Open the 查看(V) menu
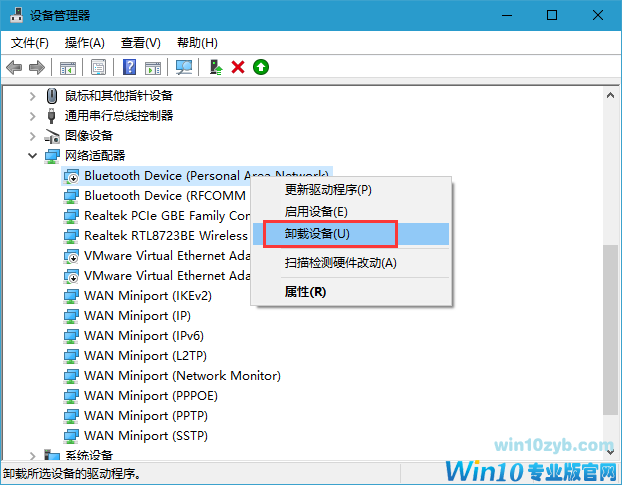Screen dimensions: 622x485 coord(140,43)
